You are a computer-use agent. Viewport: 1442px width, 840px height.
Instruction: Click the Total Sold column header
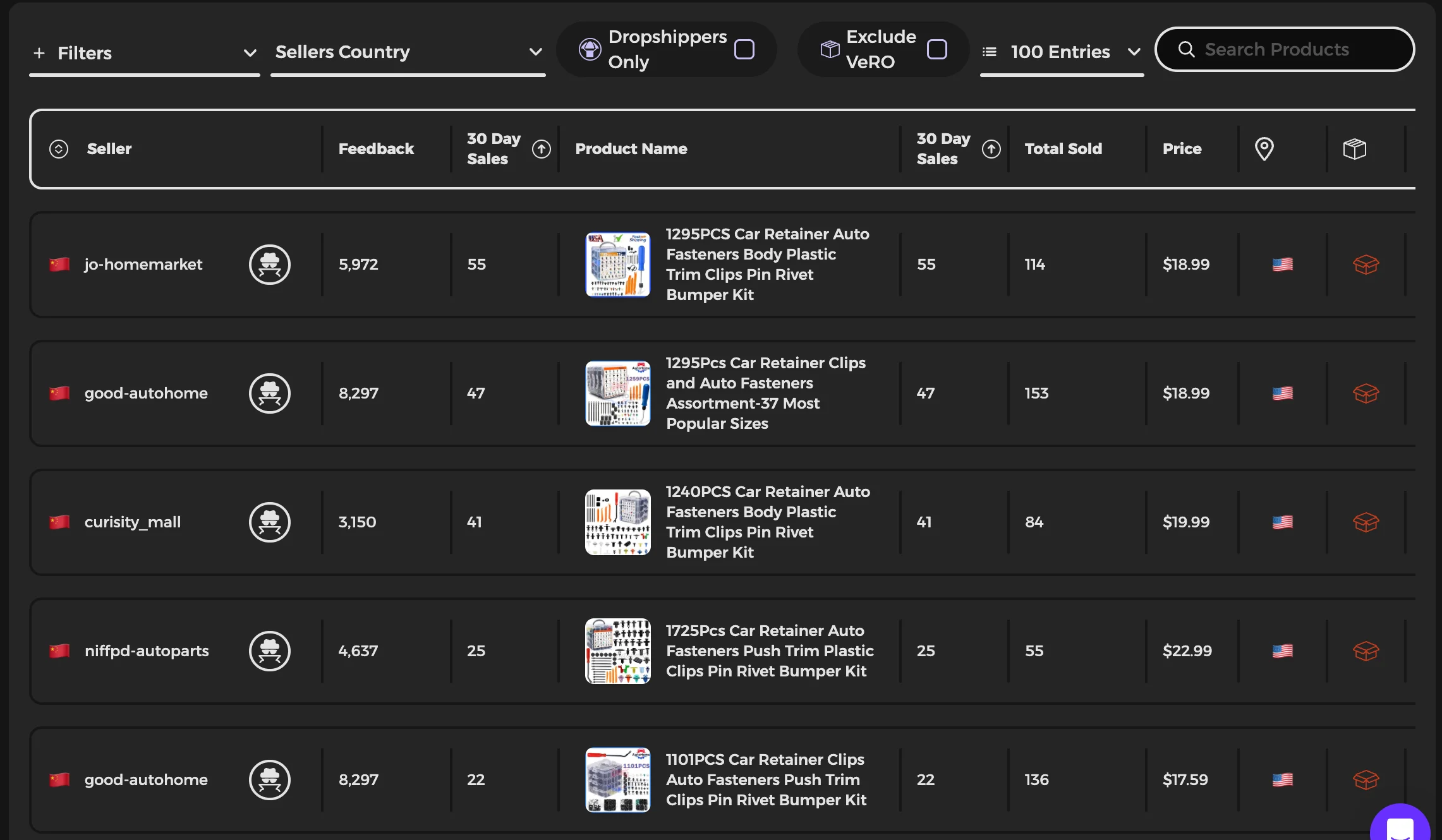pos(1063,149)
